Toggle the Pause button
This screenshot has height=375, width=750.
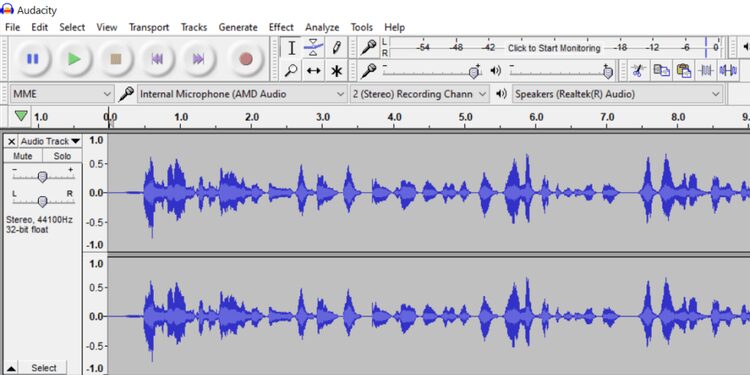(32, 59)
